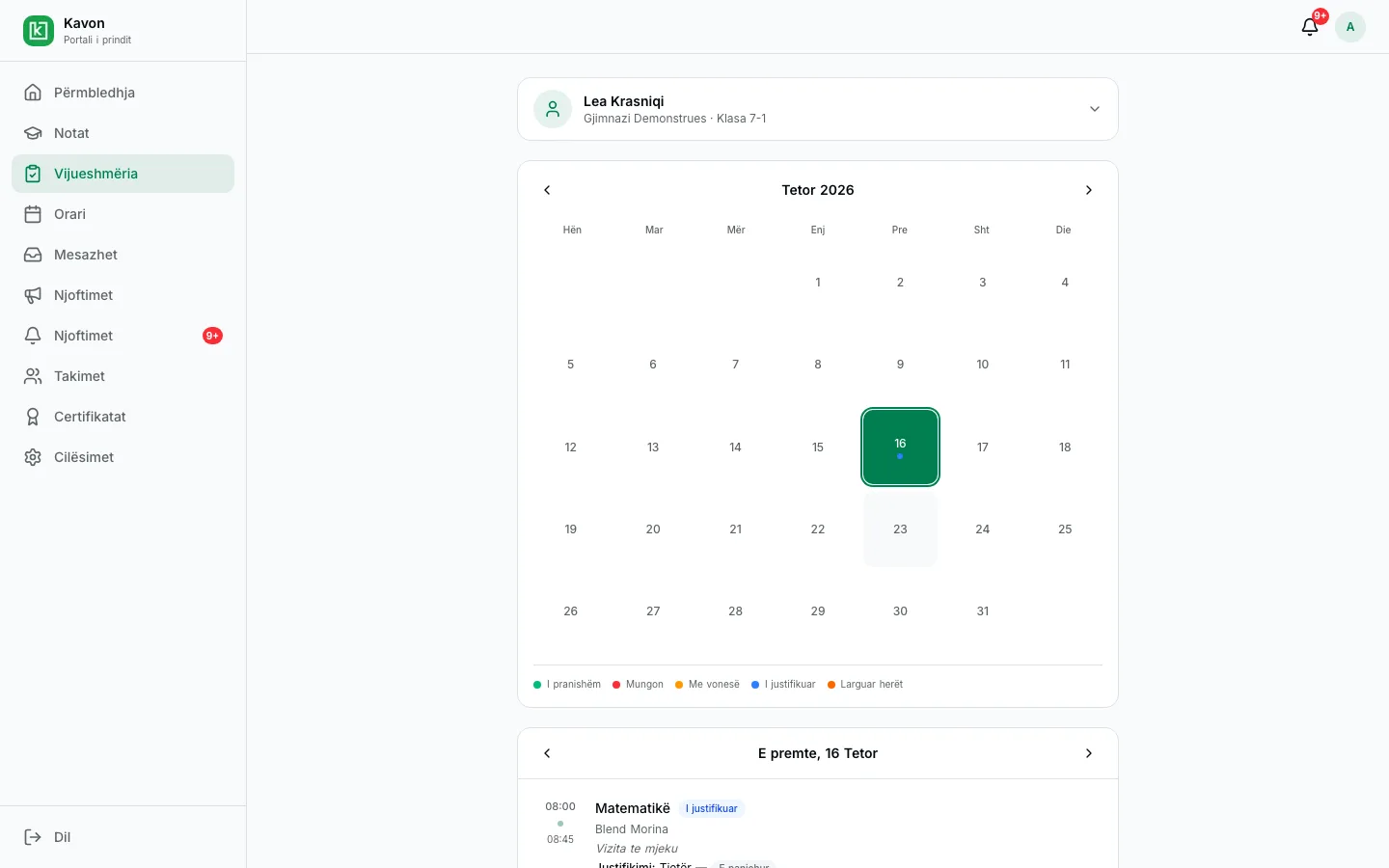Image resolution: width=1389 pixels, height=868 pixels.
Task: Click the Notat graduation cap icon
Action: click(x=33, y=133)
